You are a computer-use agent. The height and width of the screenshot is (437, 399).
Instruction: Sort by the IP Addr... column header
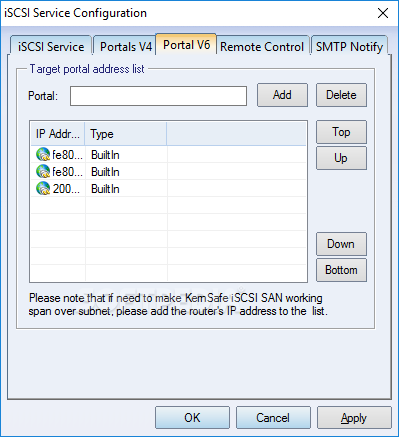click(58, 134)
